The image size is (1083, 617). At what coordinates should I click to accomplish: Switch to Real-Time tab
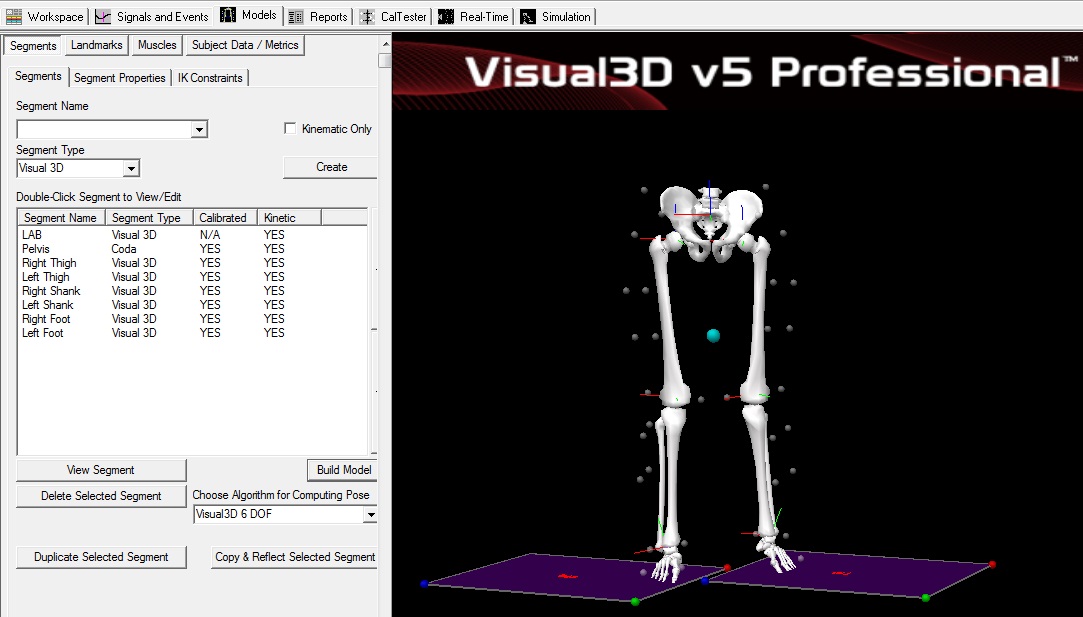pyautogui.click(x=475, y=17)
